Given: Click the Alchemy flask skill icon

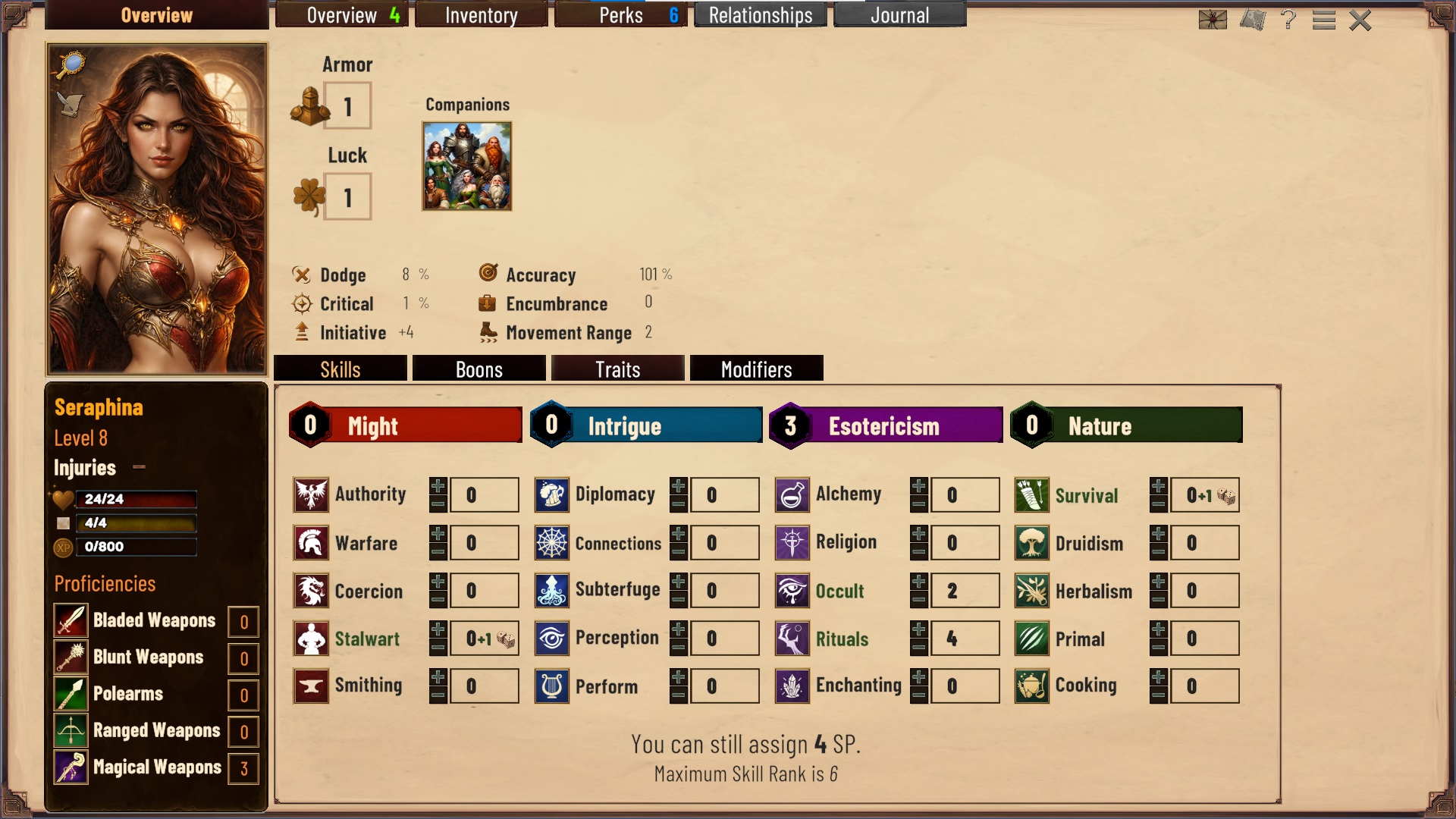Looking at the screenshot, I should (792, 495).
